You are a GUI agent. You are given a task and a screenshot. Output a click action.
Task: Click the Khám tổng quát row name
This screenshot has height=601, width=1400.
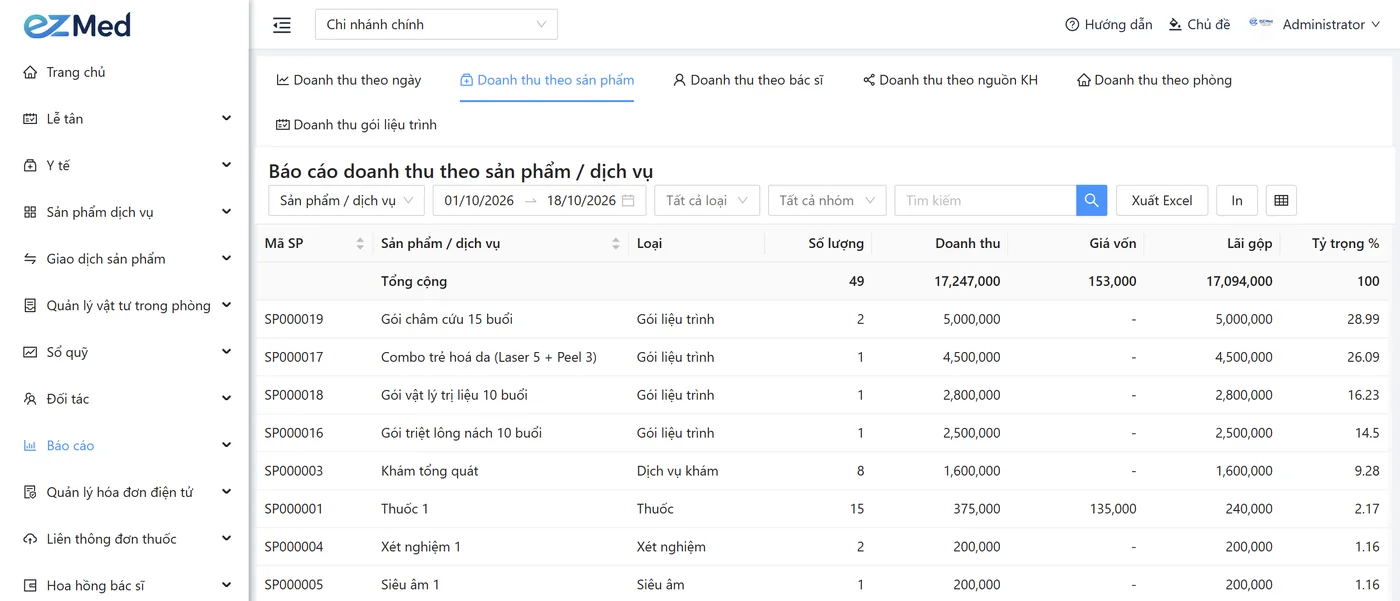point(430,471)
